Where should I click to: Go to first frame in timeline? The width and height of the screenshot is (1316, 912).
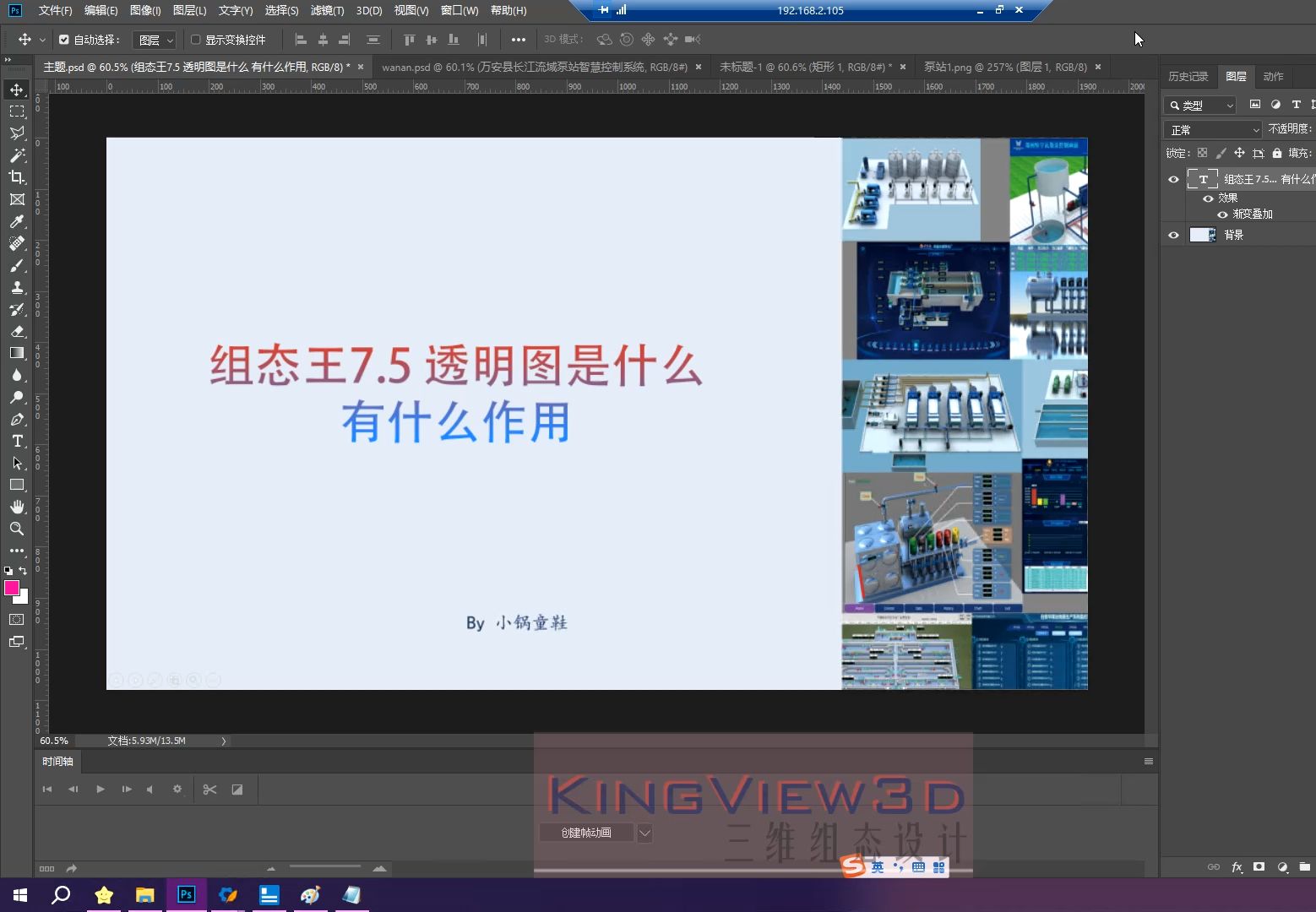point(47,790)
